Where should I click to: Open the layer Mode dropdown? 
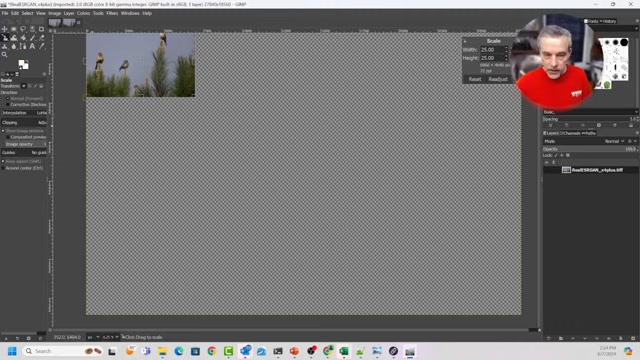pos(614,141)
